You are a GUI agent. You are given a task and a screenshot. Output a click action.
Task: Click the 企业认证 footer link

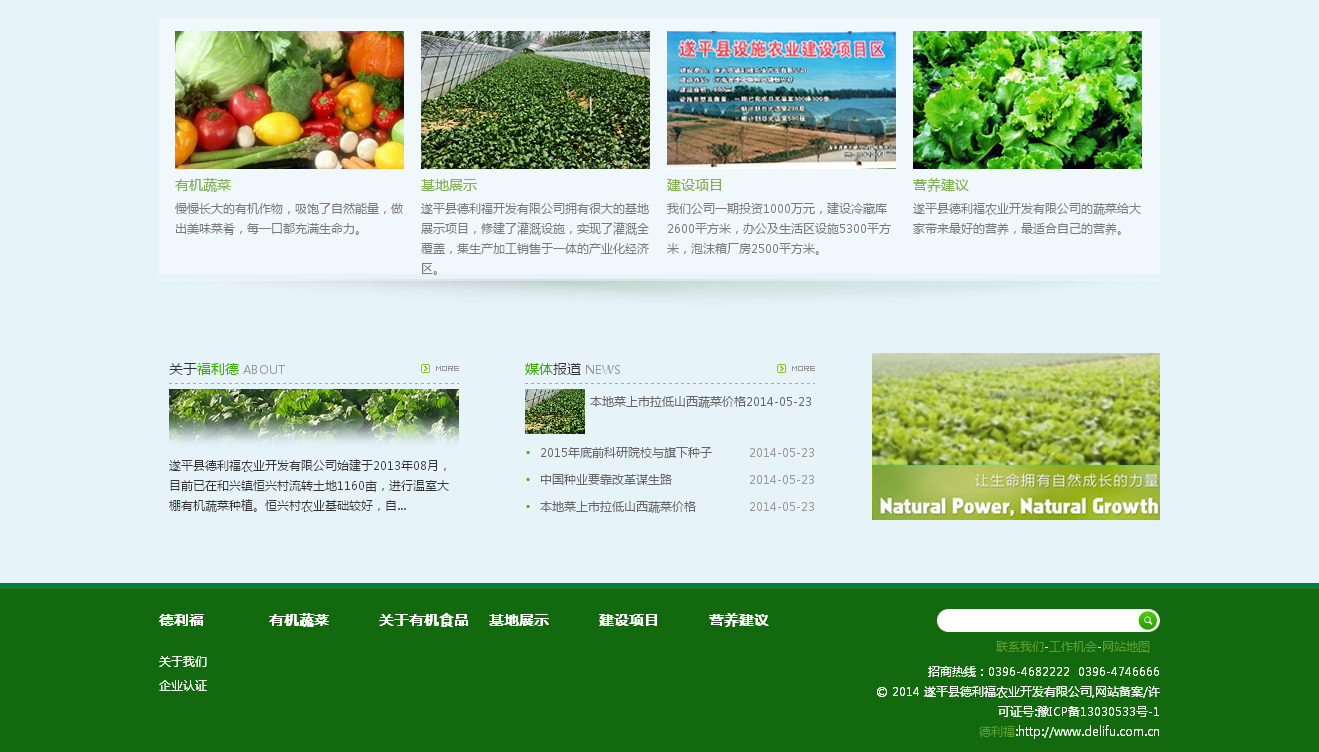tap(181, 685)
